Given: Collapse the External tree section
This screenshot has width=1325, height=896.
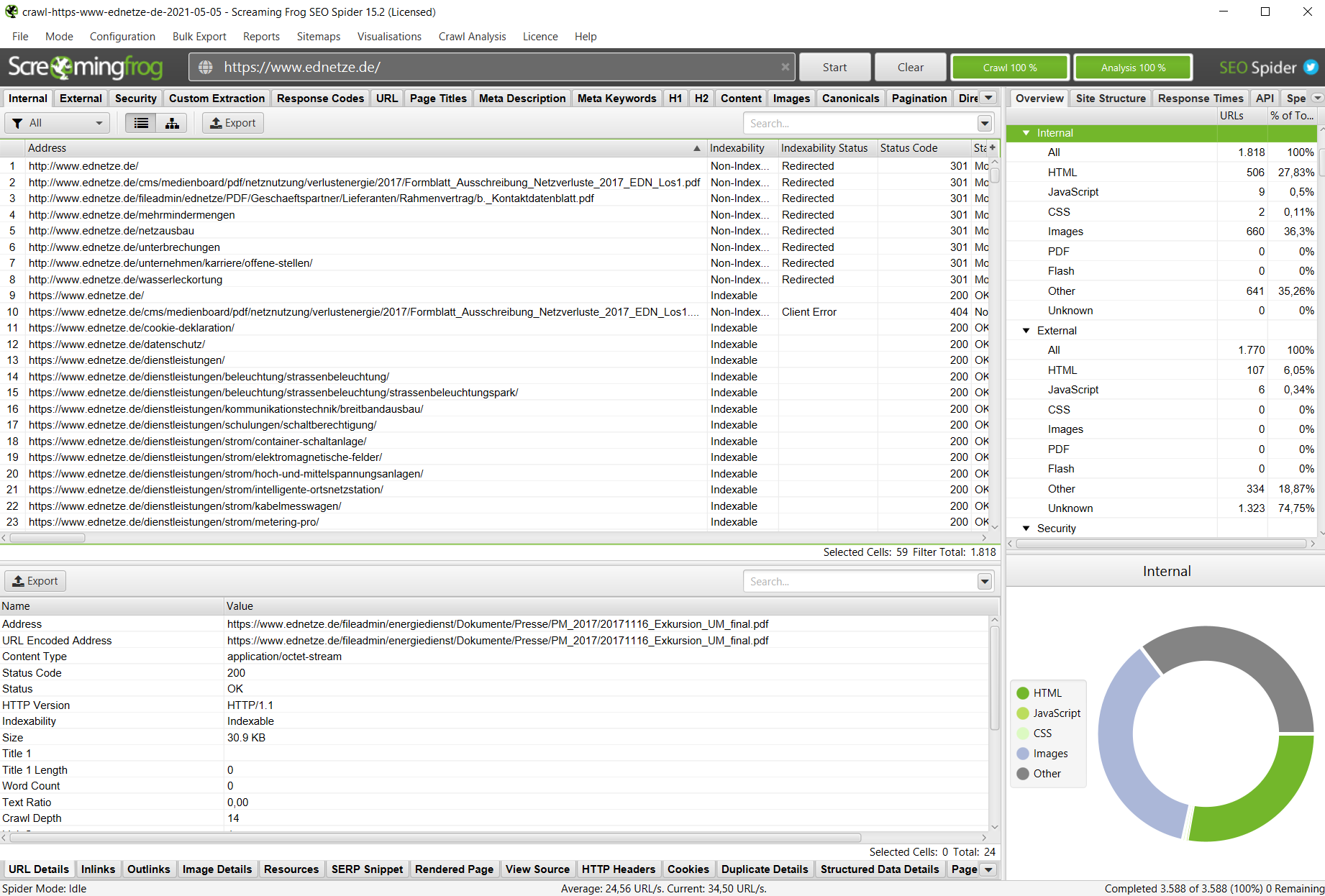Looking at the screenshot, I should tap(1026, 331).
